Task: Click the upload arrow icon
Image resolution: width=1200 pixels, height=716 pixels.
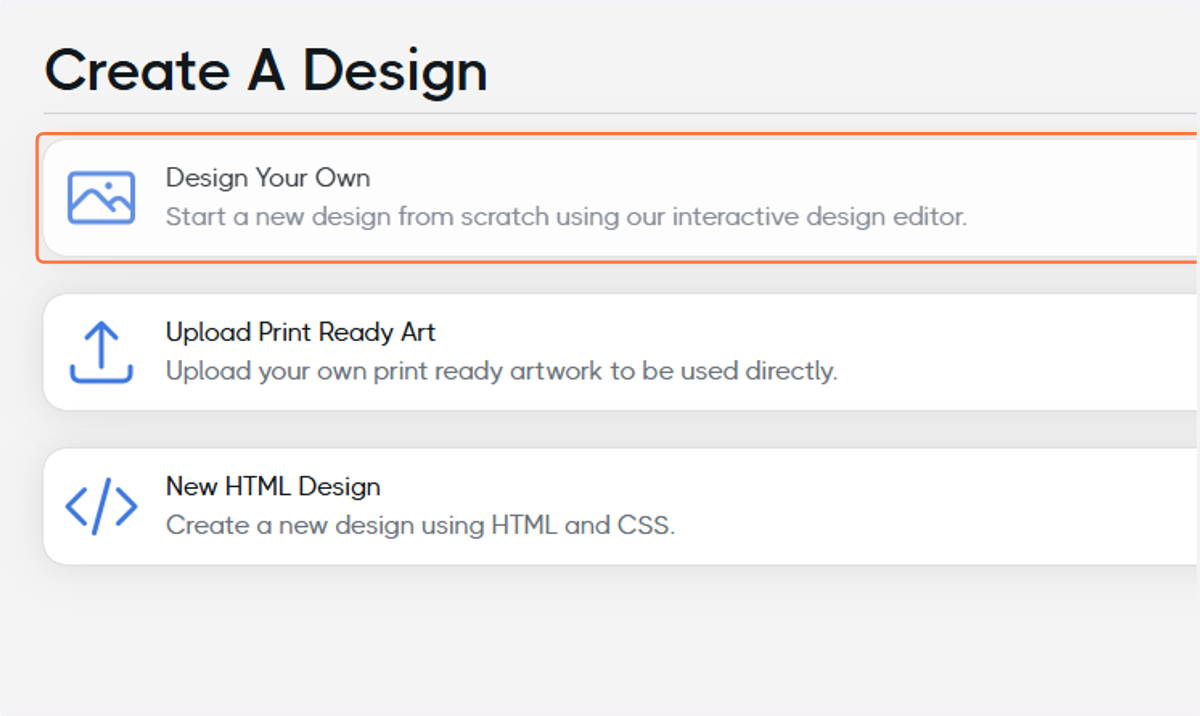Action: (101, 352)
